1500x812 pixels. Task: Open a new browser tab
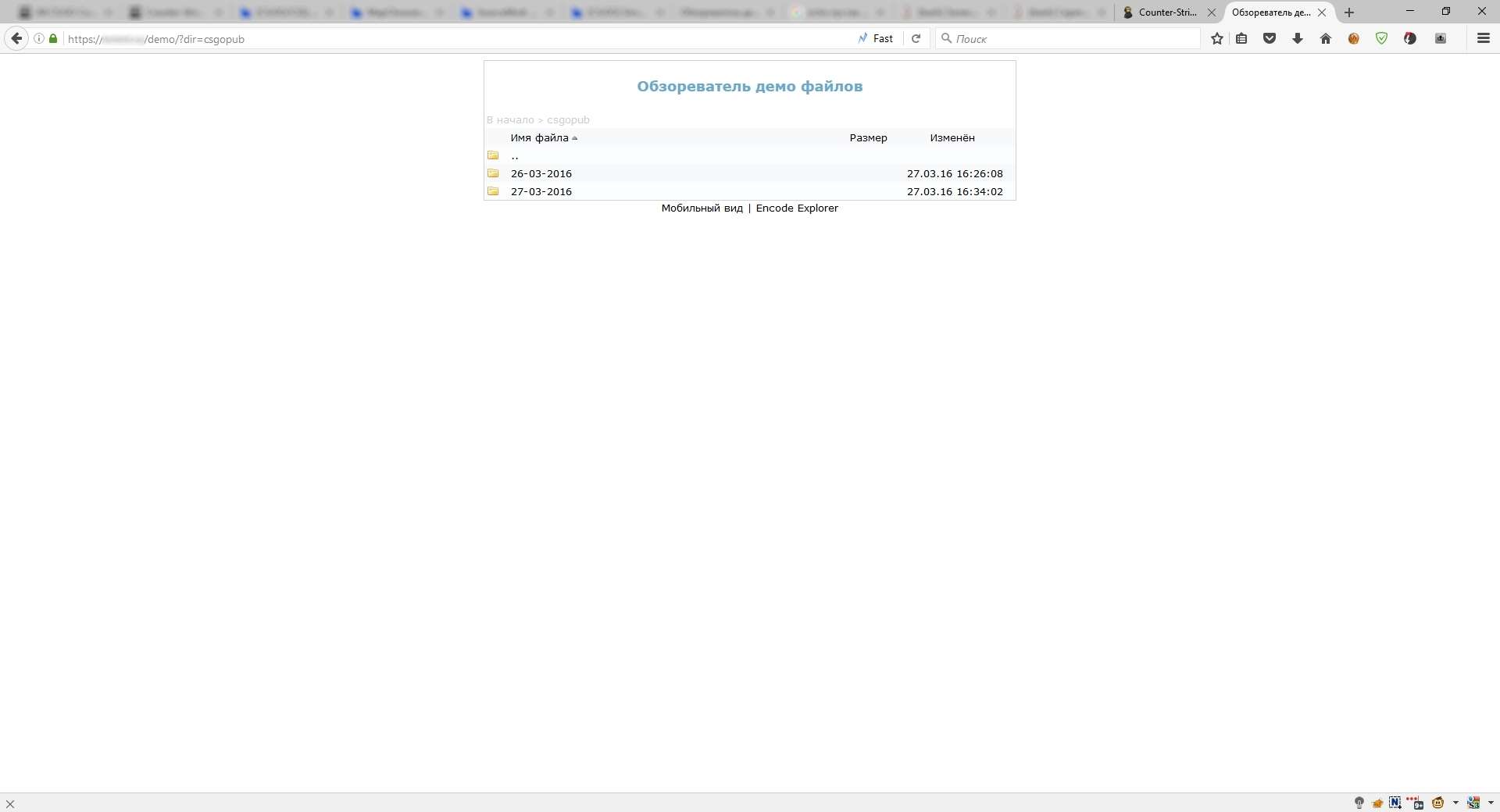pos(1349,12)
